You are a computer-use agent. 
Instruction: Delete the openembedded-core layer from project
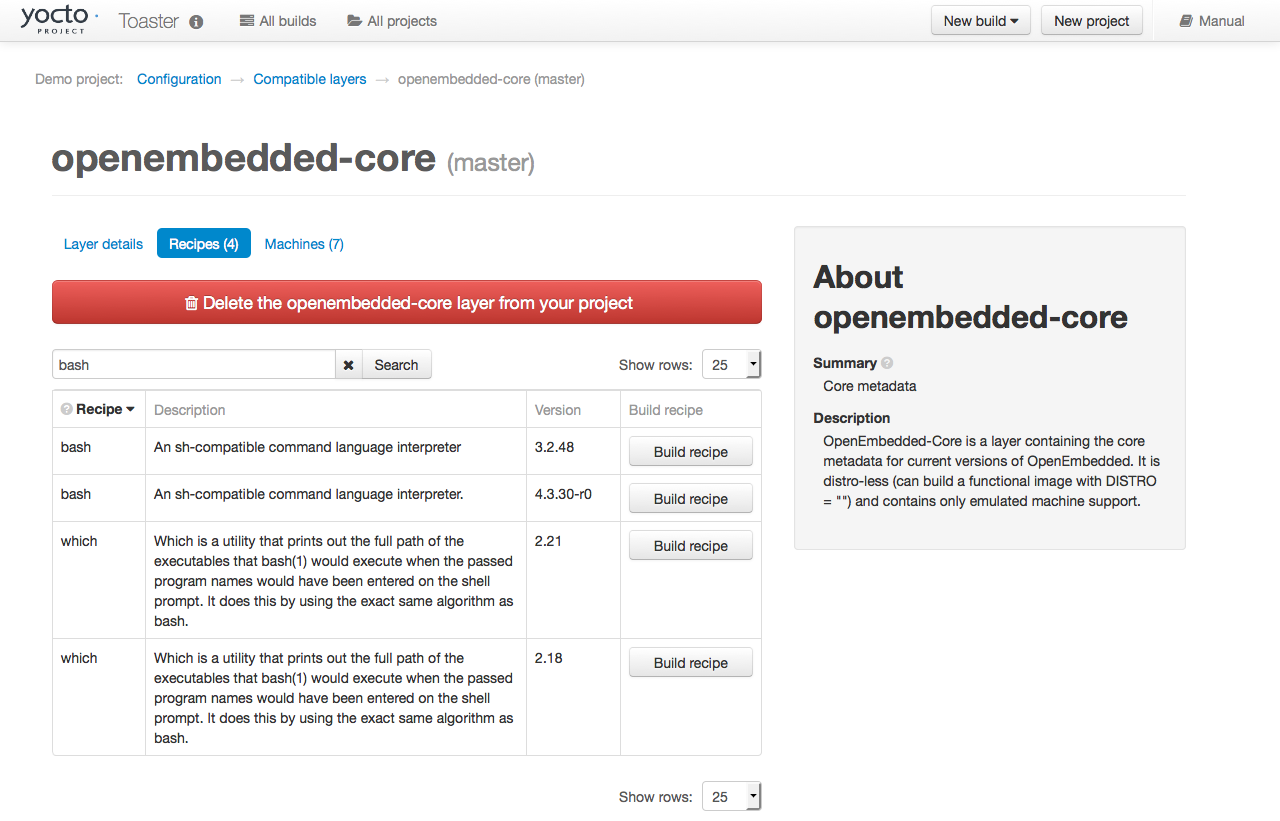(407, 303)
